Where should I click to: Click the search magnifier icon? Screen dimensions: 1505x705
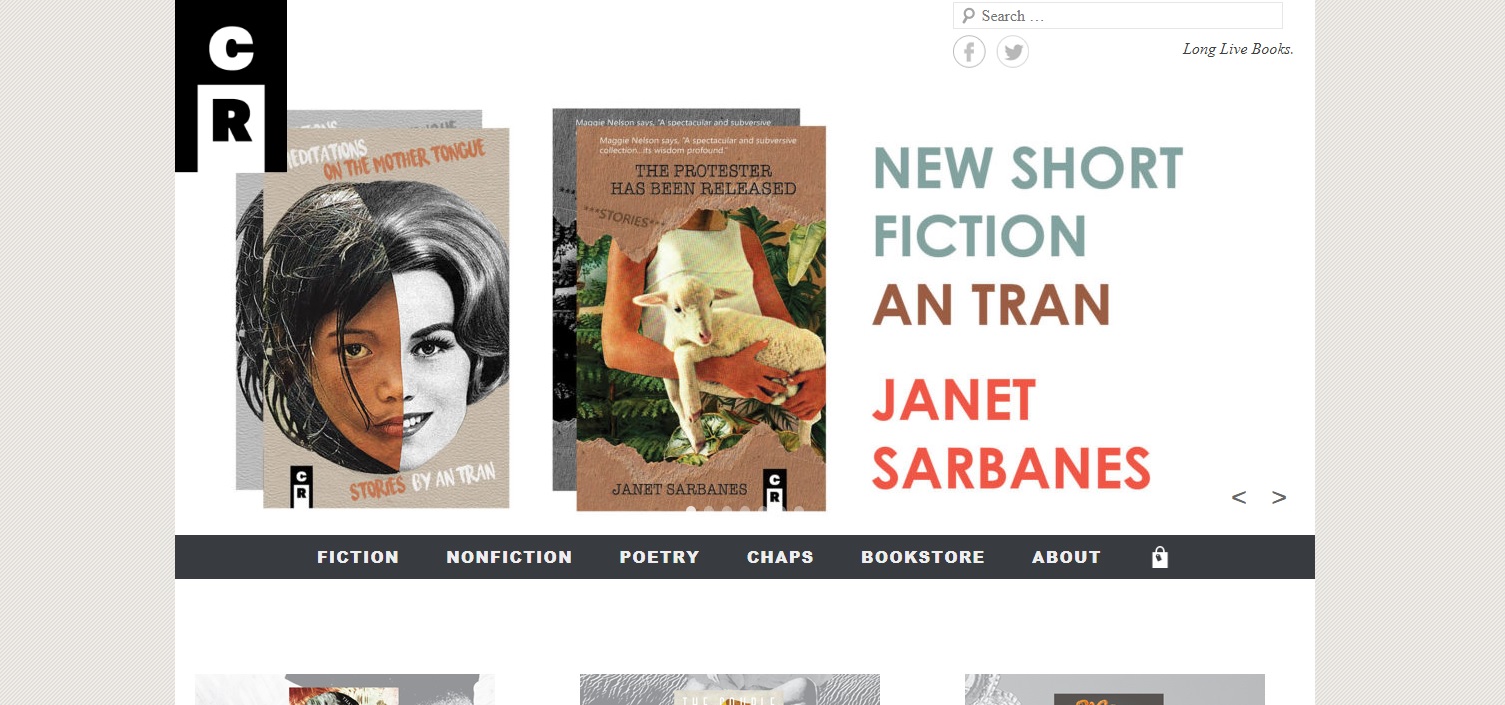(x=968, y=16)
